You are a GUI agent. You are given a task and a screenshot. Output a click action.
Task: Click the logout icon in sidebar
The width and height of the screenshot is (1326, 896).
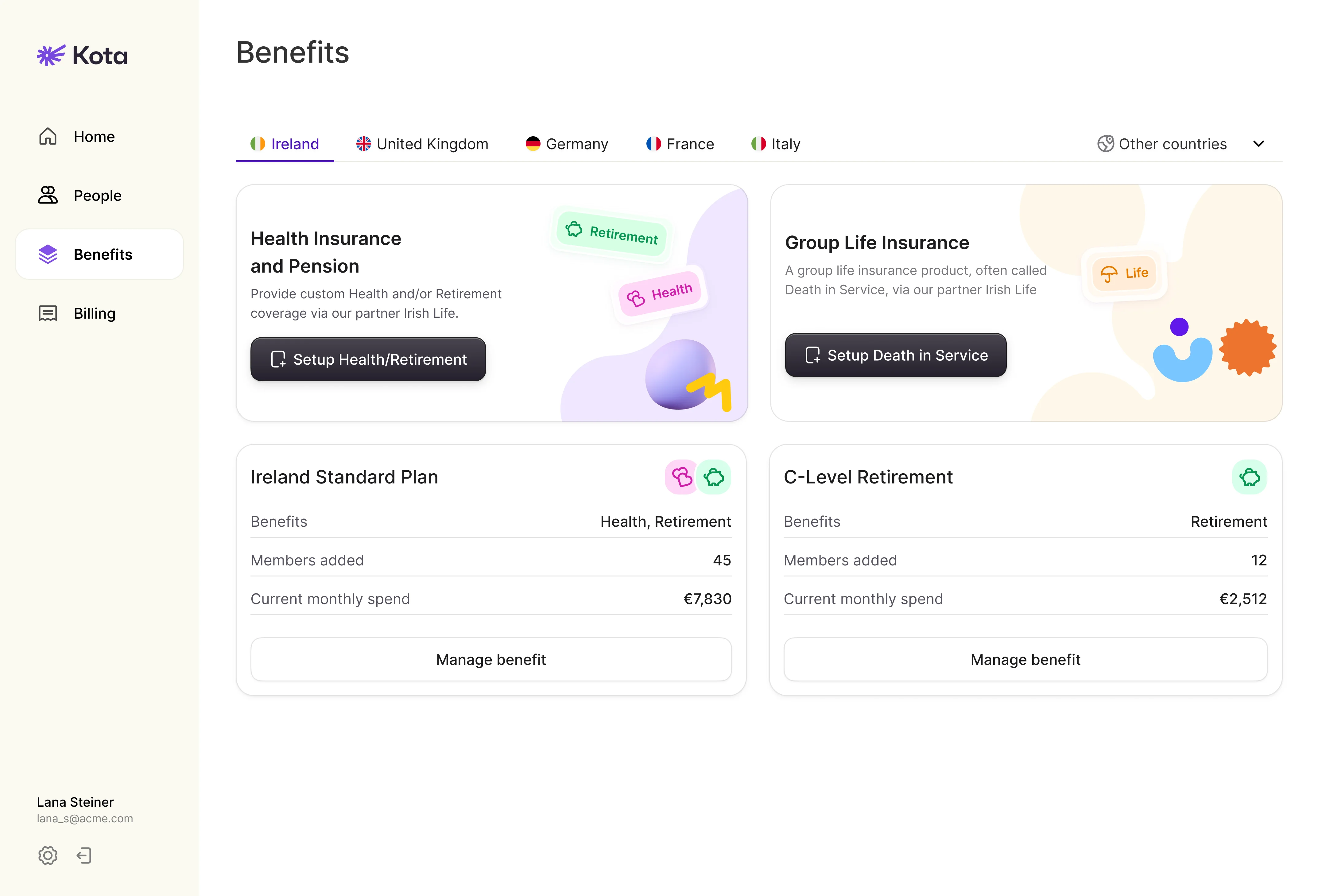[x=84, y=855]
